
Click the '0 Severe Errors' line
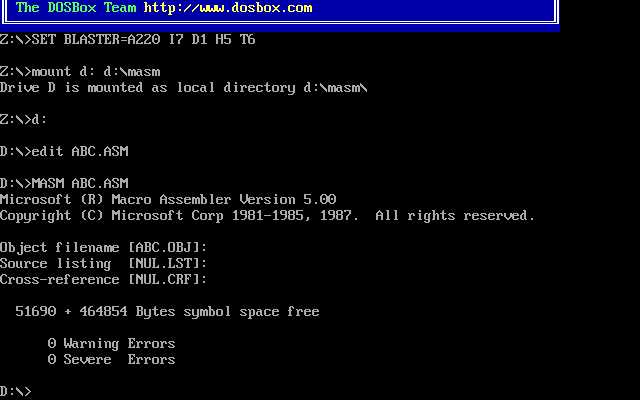(111, 360)
